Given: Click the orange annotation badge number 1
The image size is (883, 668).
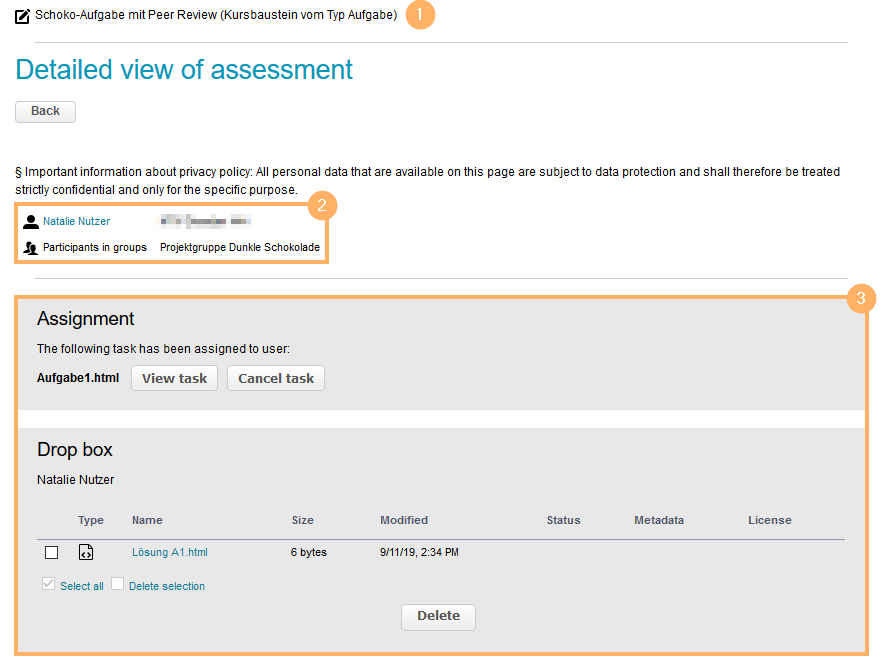Looking at the screenshot, I should point(421,16).
